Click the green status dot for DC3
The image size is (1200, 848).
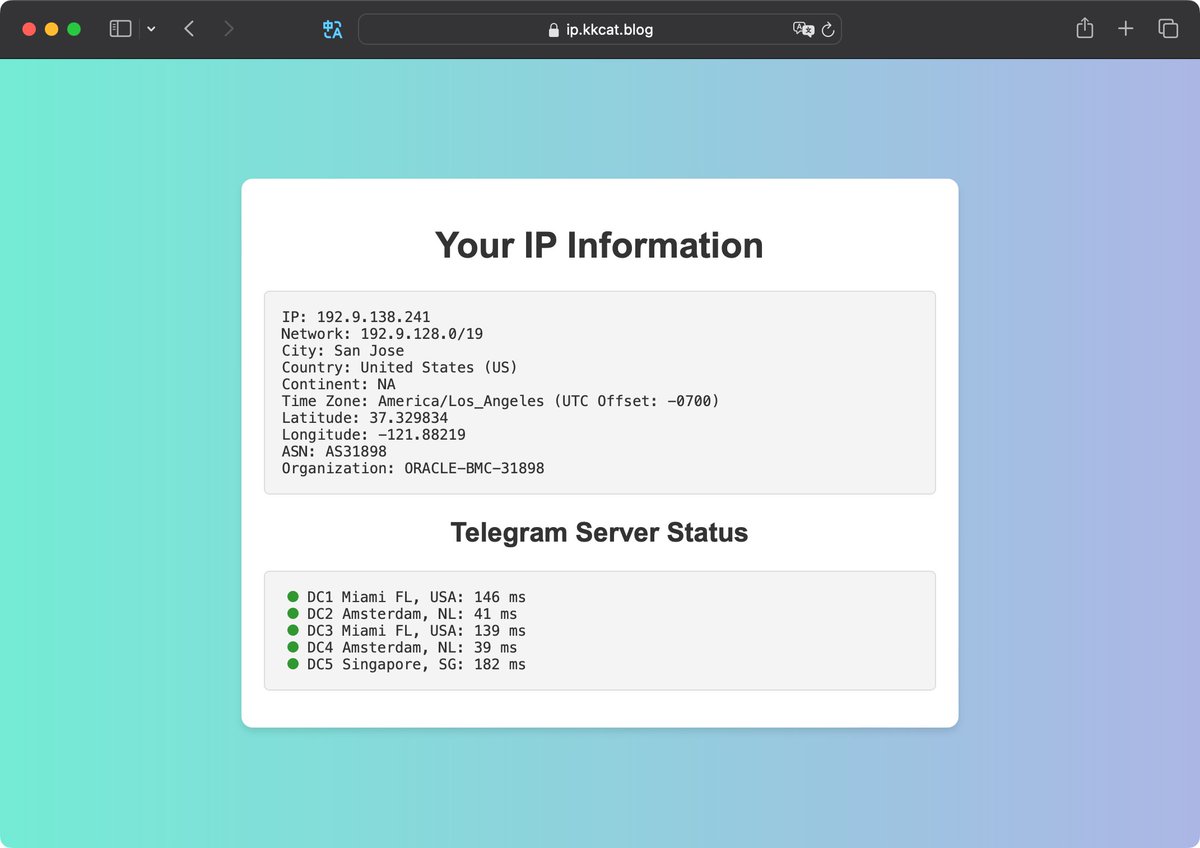[x=293, y=630]
